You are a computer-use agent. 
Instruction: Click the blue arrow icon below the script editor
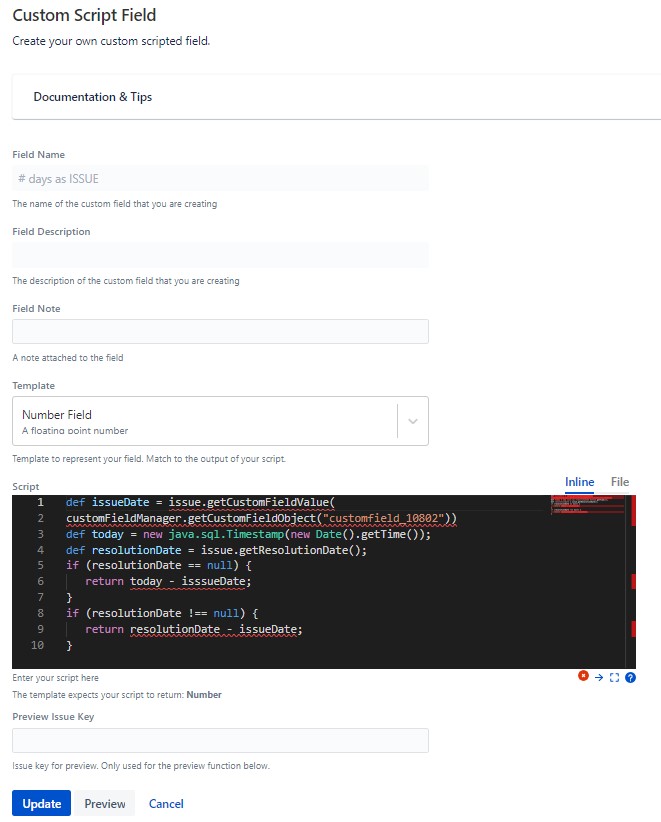point(599,677)
